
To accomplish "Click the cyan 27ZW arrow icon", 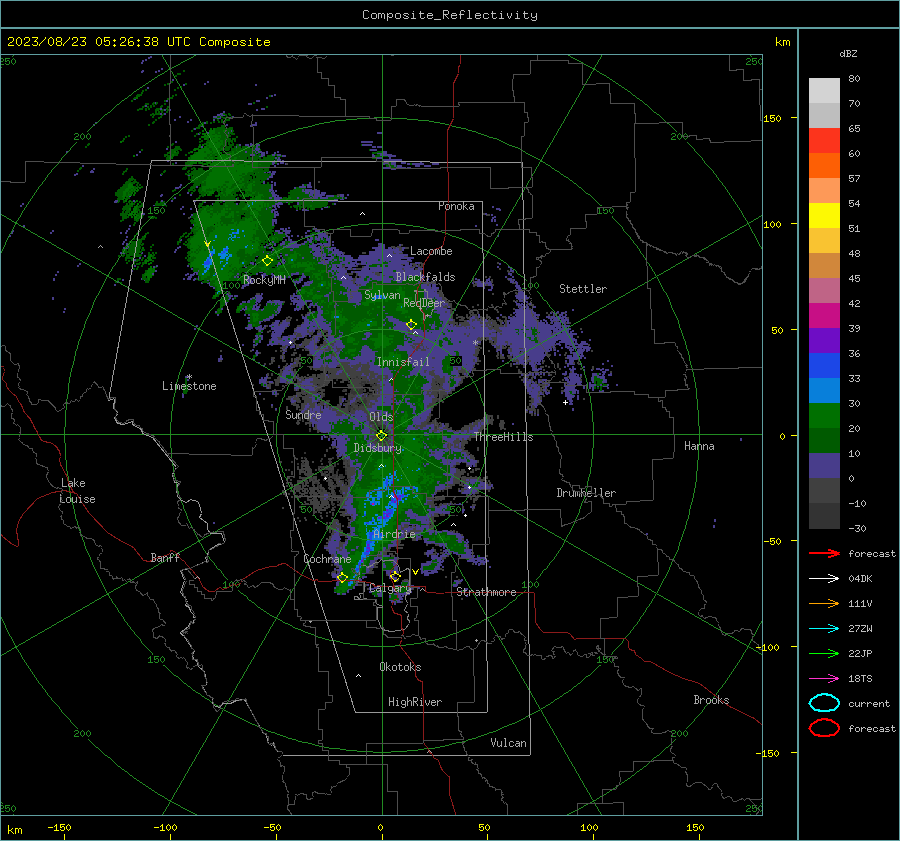I will 824,629.
